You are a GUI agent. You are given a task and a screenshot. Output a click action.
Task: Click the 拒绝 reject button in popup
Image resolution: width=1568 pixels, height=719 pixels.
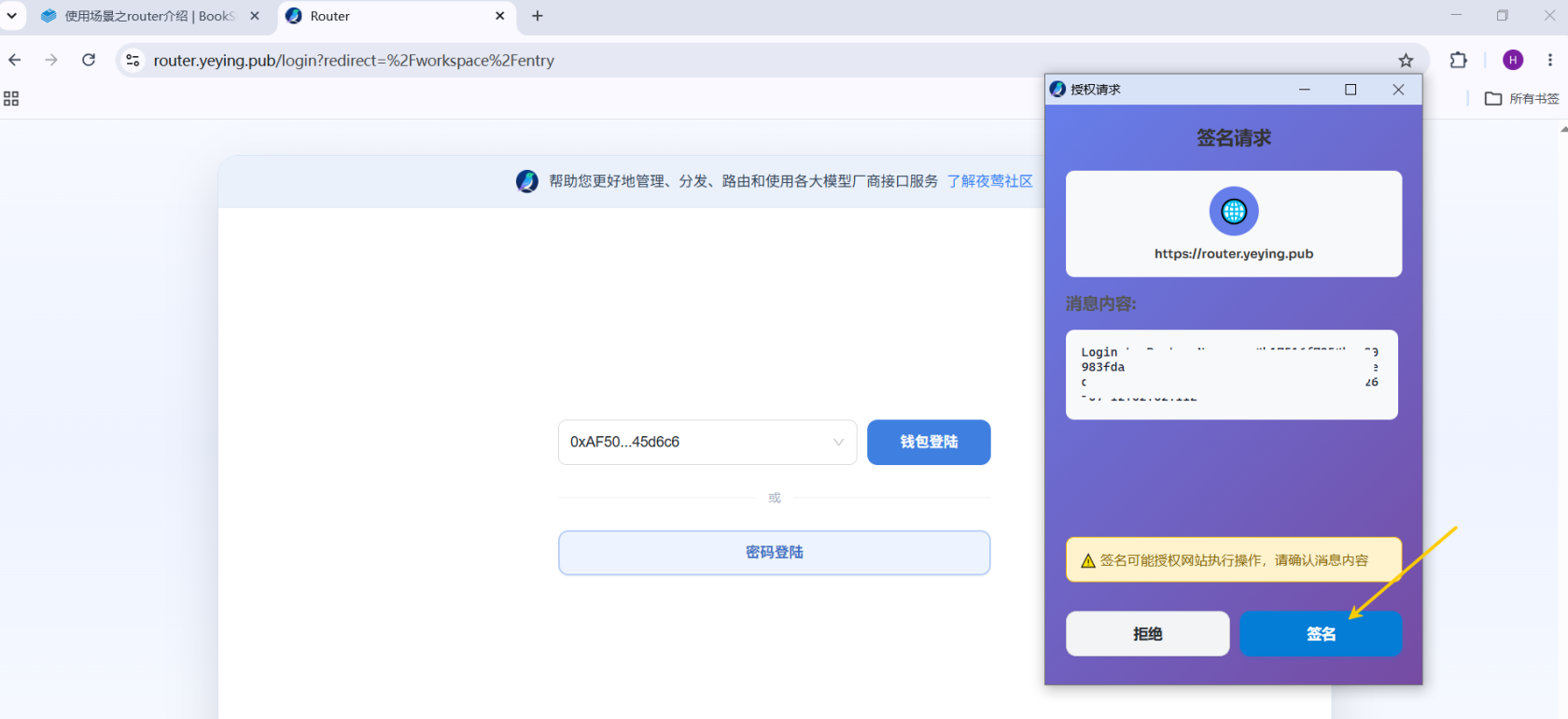pyautogui.click(x=1147, y=634)
